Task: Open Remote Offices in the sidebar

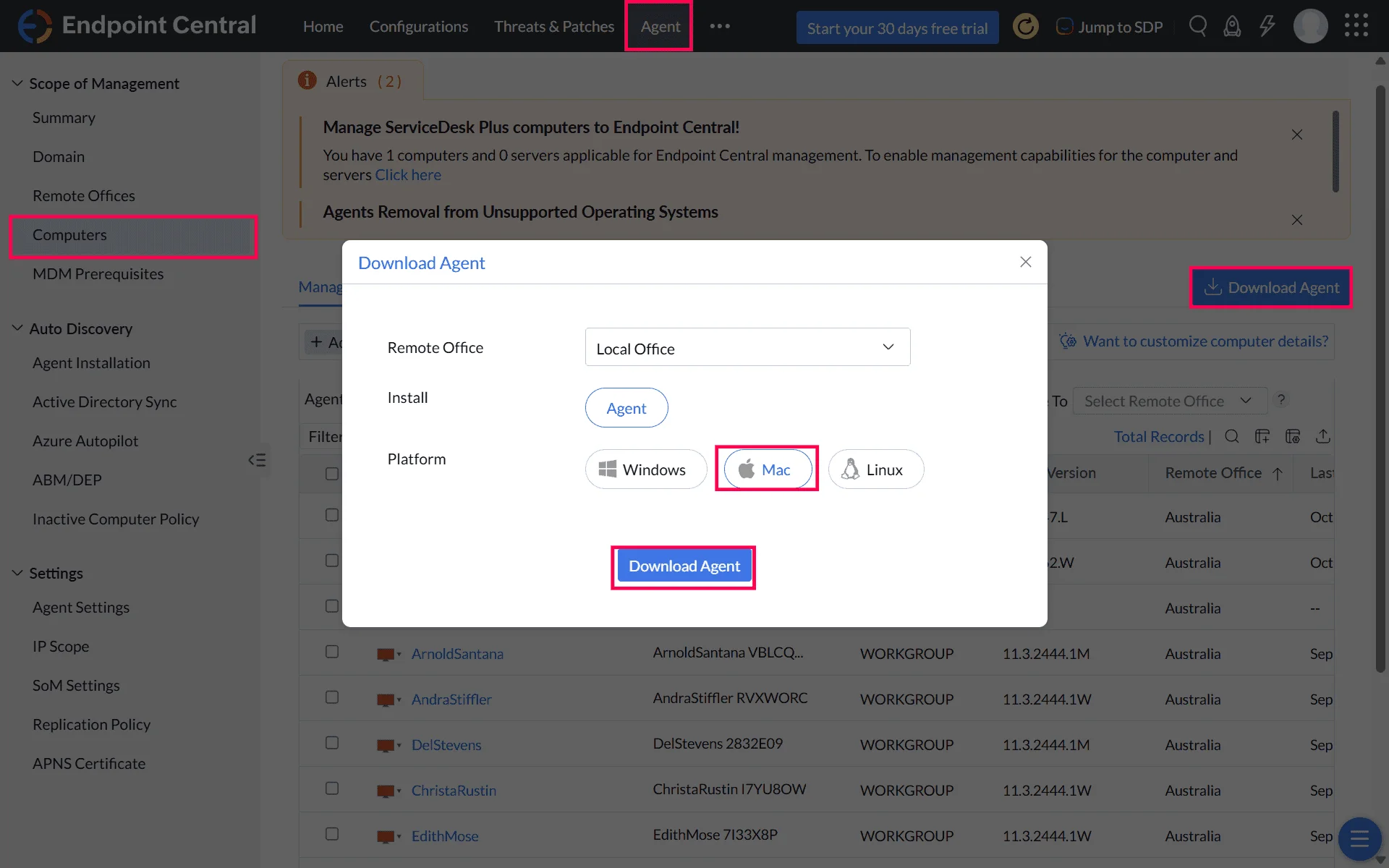Action: pos(84,196)
